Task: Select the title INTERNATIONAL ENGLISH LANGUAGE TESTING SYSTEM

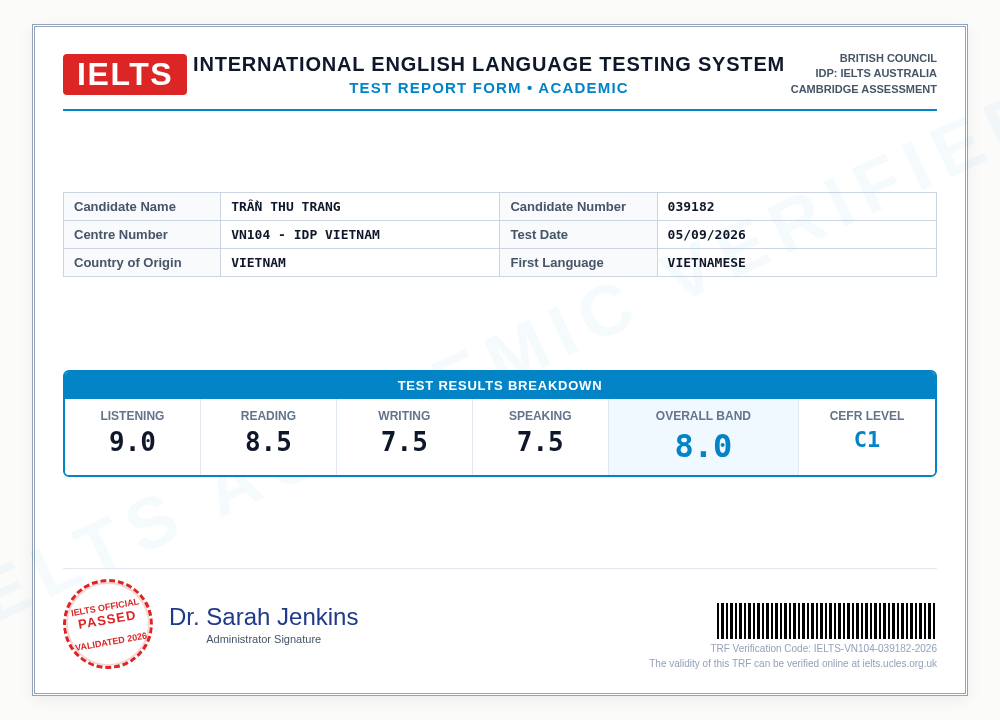Action: click(x=489, y=64)
